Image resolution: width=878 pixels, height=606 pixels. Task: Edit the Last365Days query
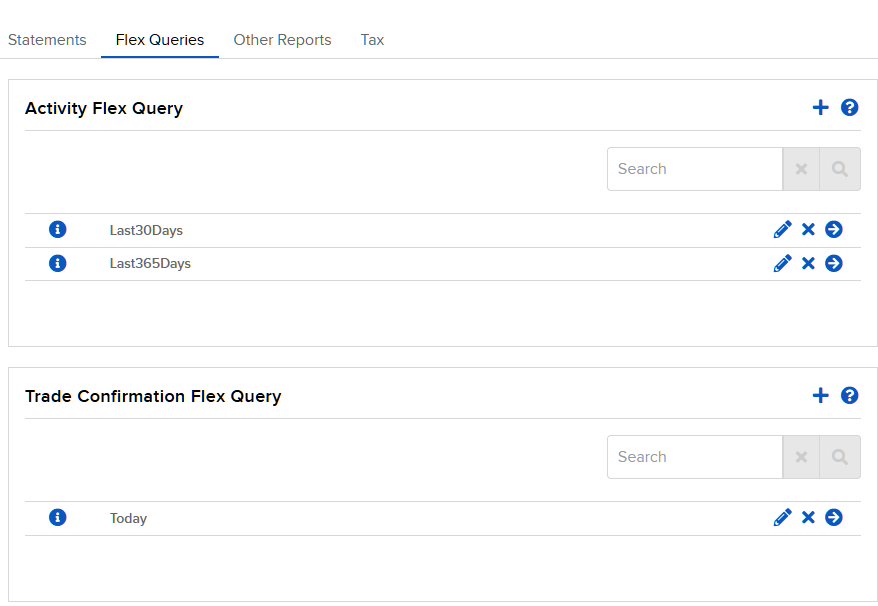point(782,263)
